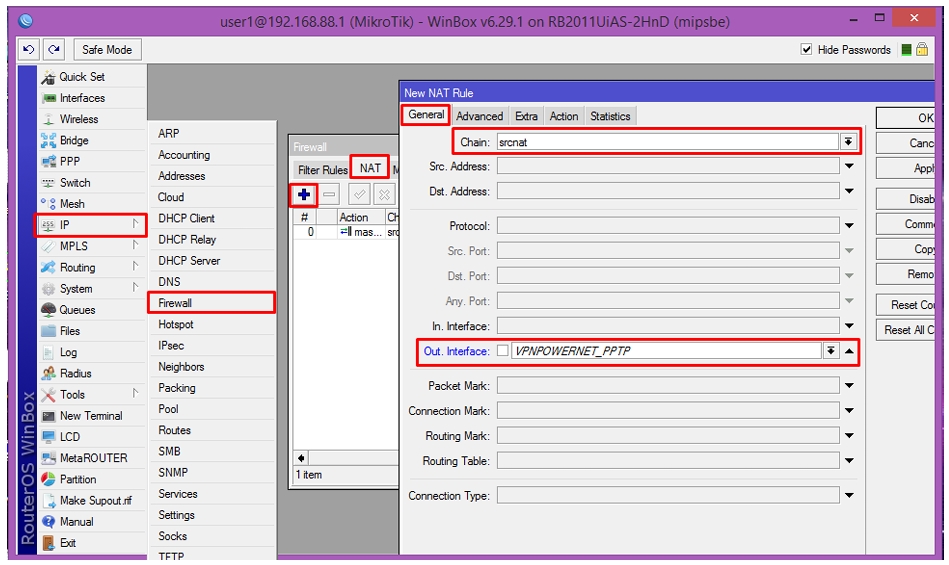Screen dimensions: 949x565
Task: Open Quick Set from sidebar
Action: pyautogui.click(x=82, y=77)
